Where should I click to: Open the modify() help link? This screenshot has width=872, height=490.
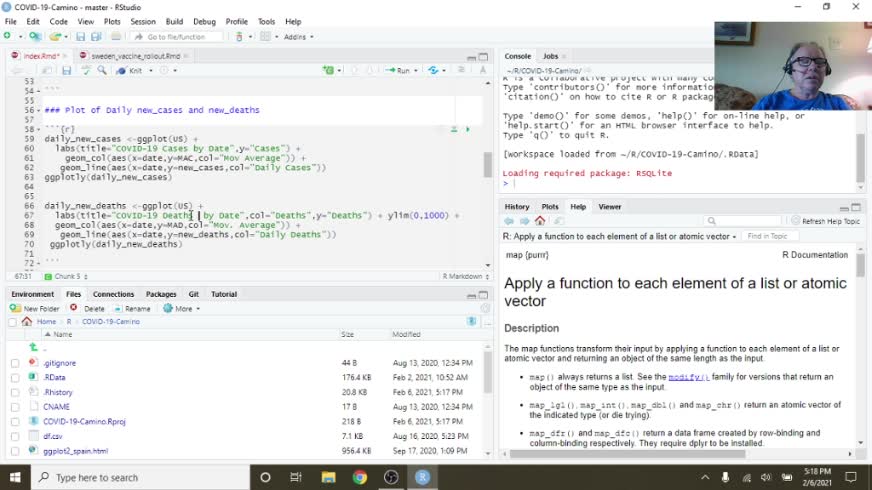tap(688, 377)
